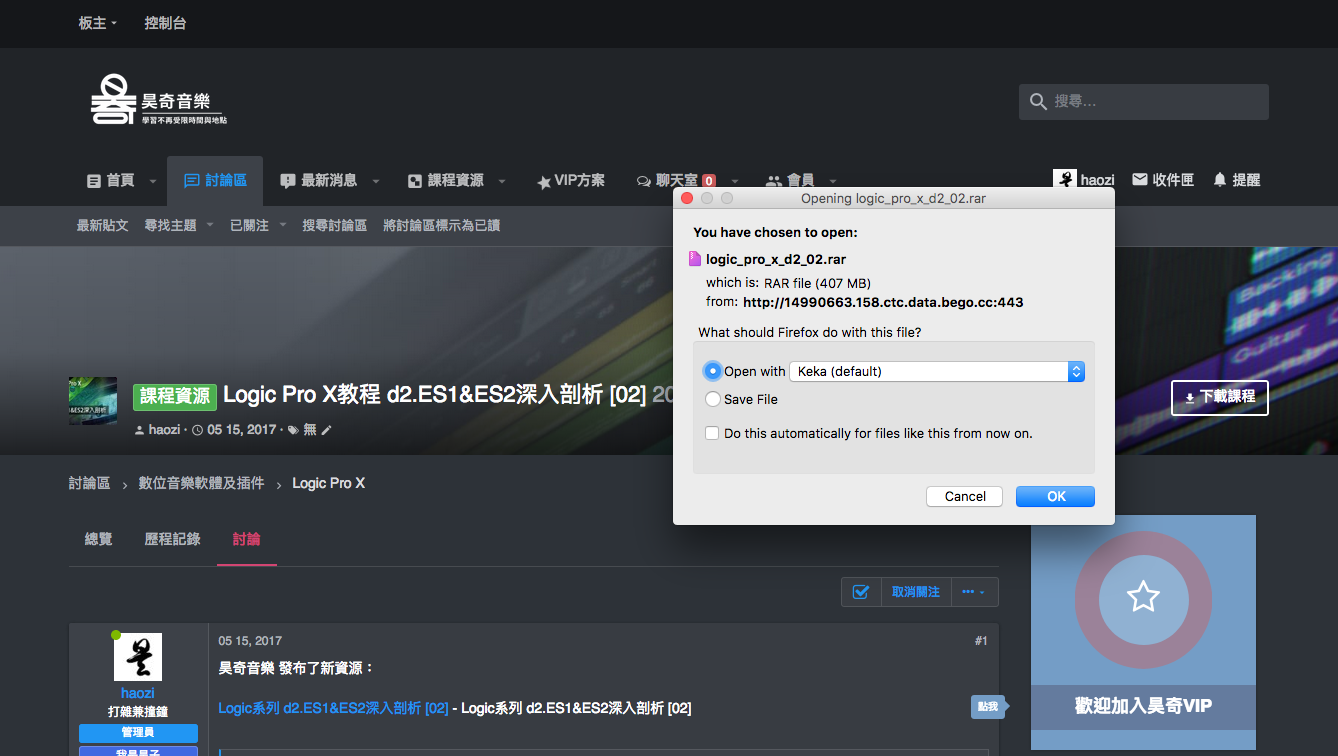
Task: Click the 討論區 breadcrumb link
Action: pos(89,483)
